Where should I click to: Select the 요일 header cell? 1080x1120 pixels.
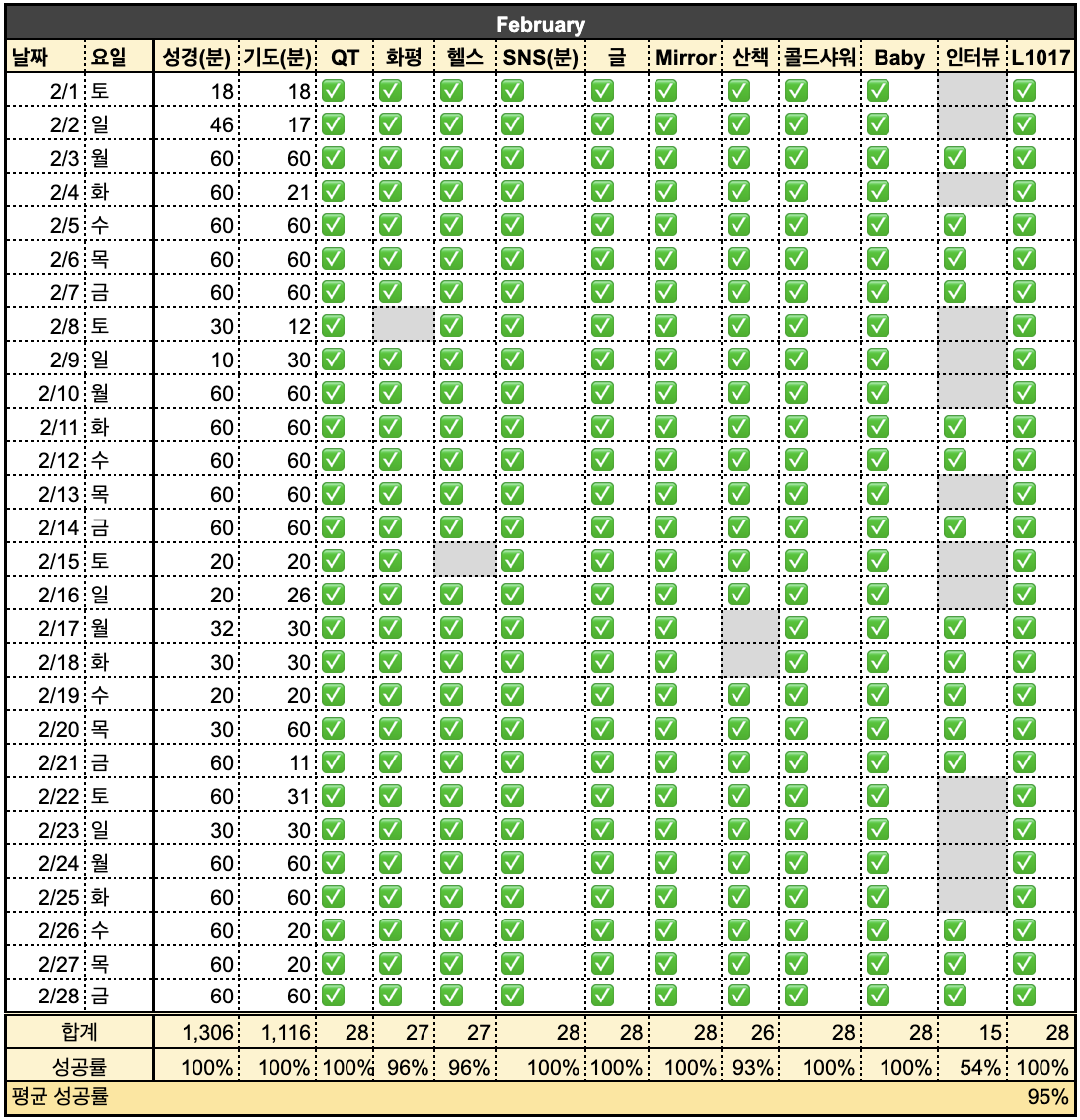(109, 57)
